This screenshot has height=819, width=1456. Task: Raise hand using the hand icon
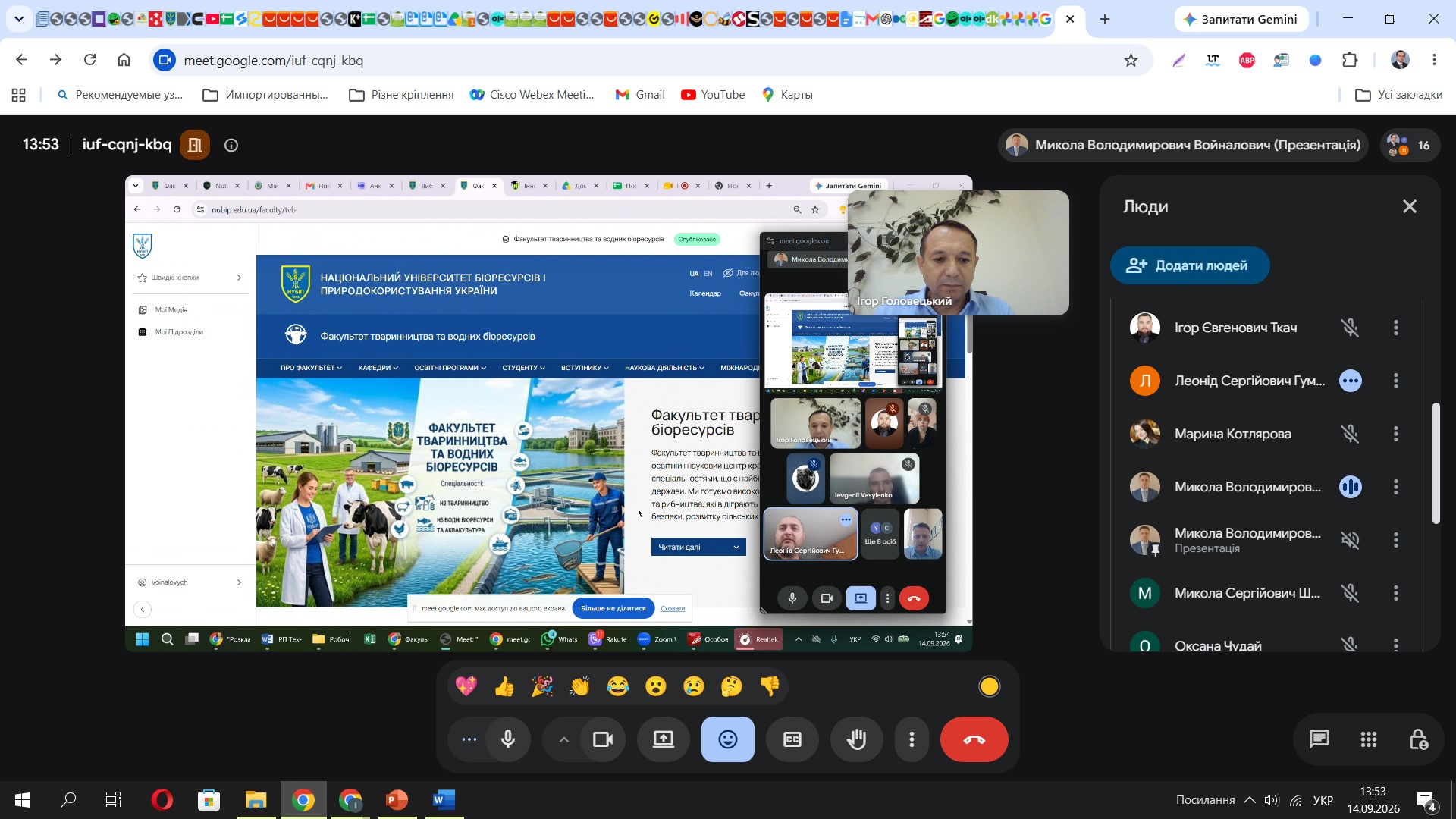[x=857, y=739]
